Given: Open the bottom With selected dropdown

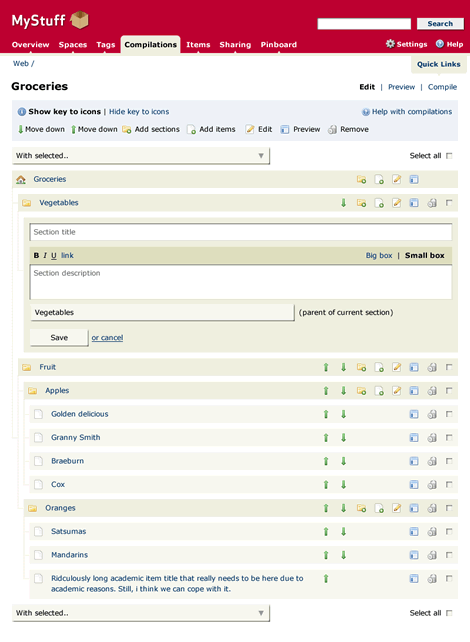Looking at the screenshot, I should [141, 613].
